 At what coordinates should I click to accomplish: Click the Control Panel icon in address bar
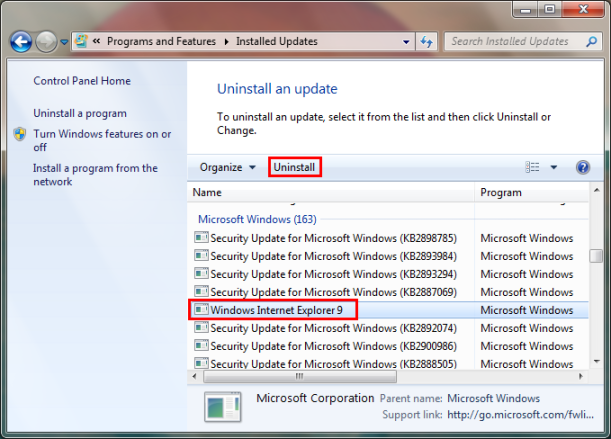(81, 41)
